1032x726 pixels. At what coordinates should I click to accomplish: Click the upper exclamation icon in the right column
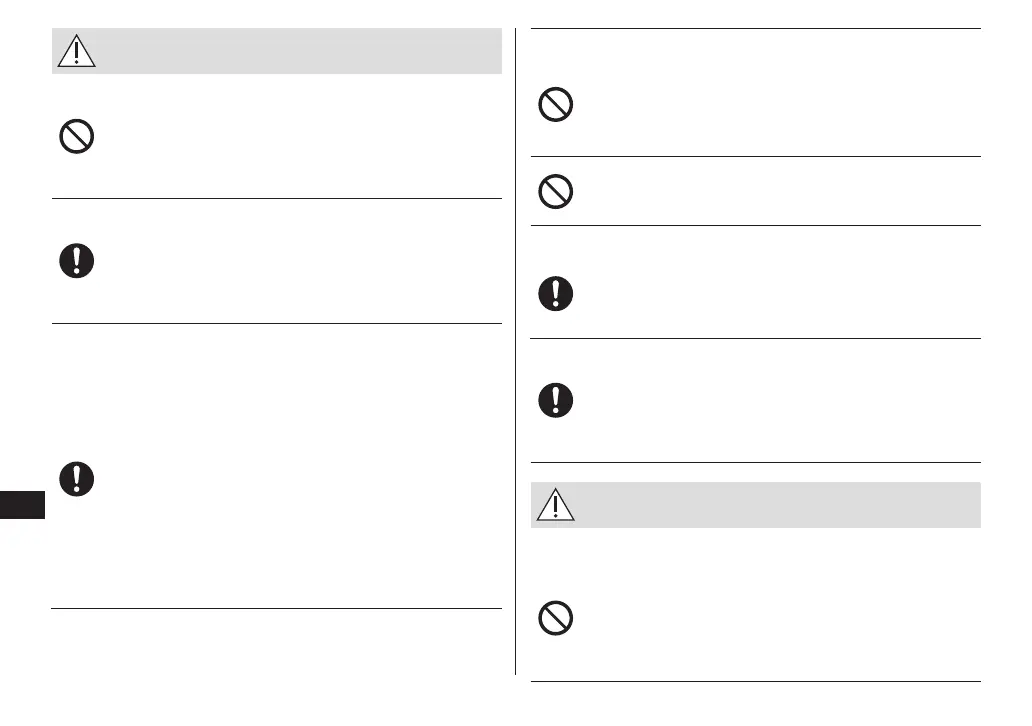(x=555, y=292)
